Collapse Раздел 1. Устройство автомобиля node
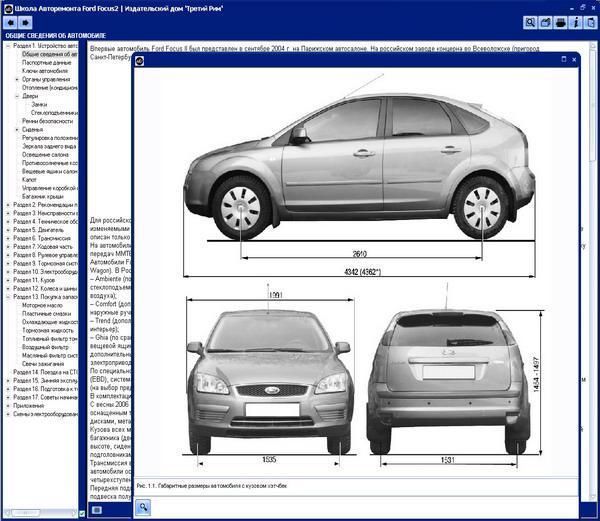Image resolution: width=600 pixels, height=521 pixels. click(8, 46)
